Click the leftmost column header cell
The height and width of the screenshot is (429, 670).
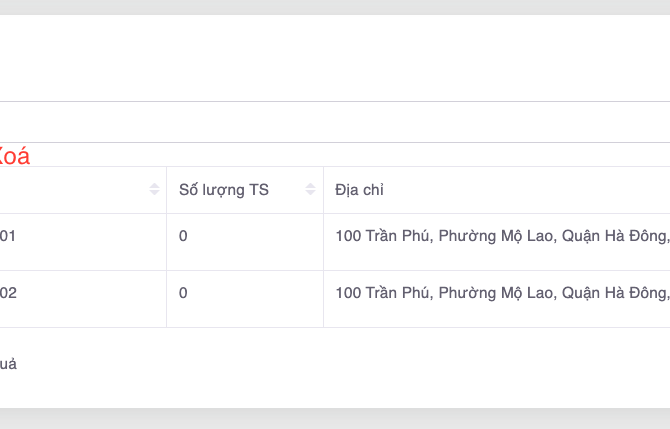[x=70, y=190]
